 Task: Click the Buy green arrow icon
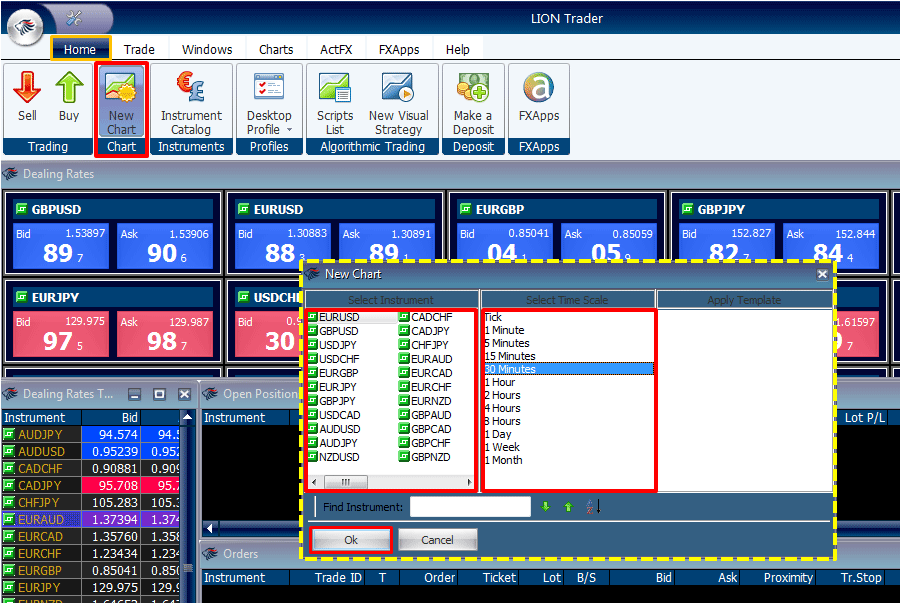[69, 87]
